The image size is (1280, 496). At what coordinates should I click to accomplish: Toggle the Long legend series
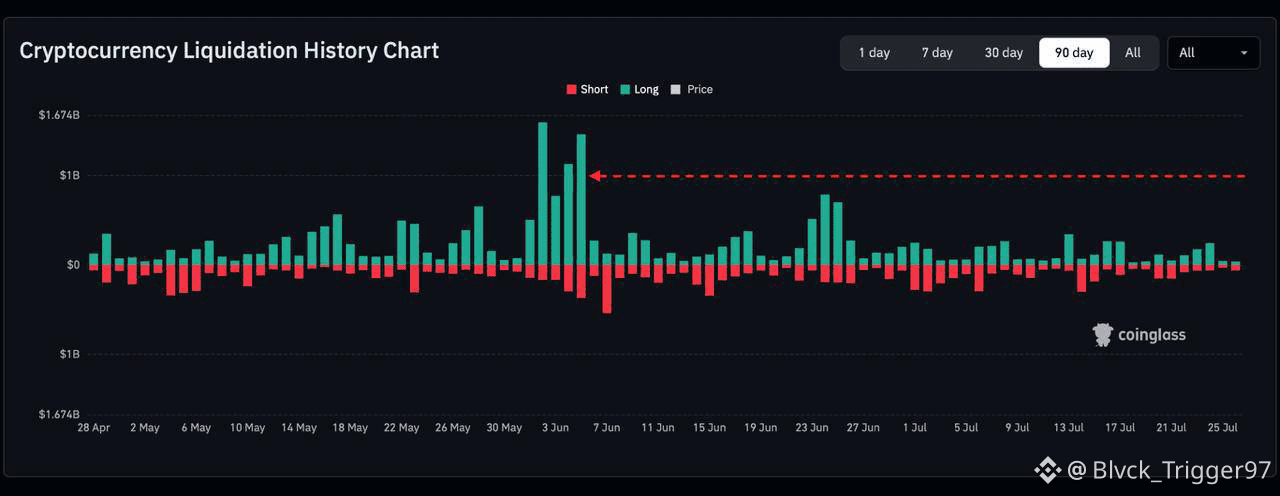click(x=640, y=89)
